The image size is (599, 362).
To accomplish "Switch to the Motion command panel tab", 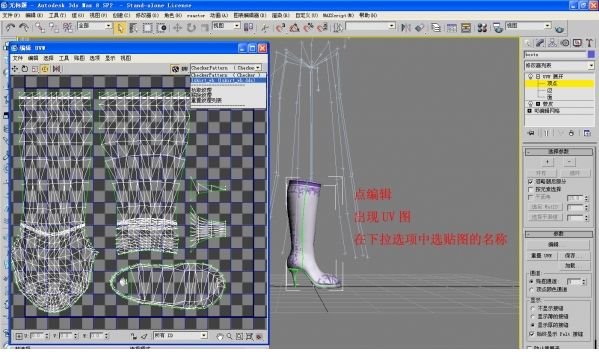I will pyautogui.click(x=565, y=43).
